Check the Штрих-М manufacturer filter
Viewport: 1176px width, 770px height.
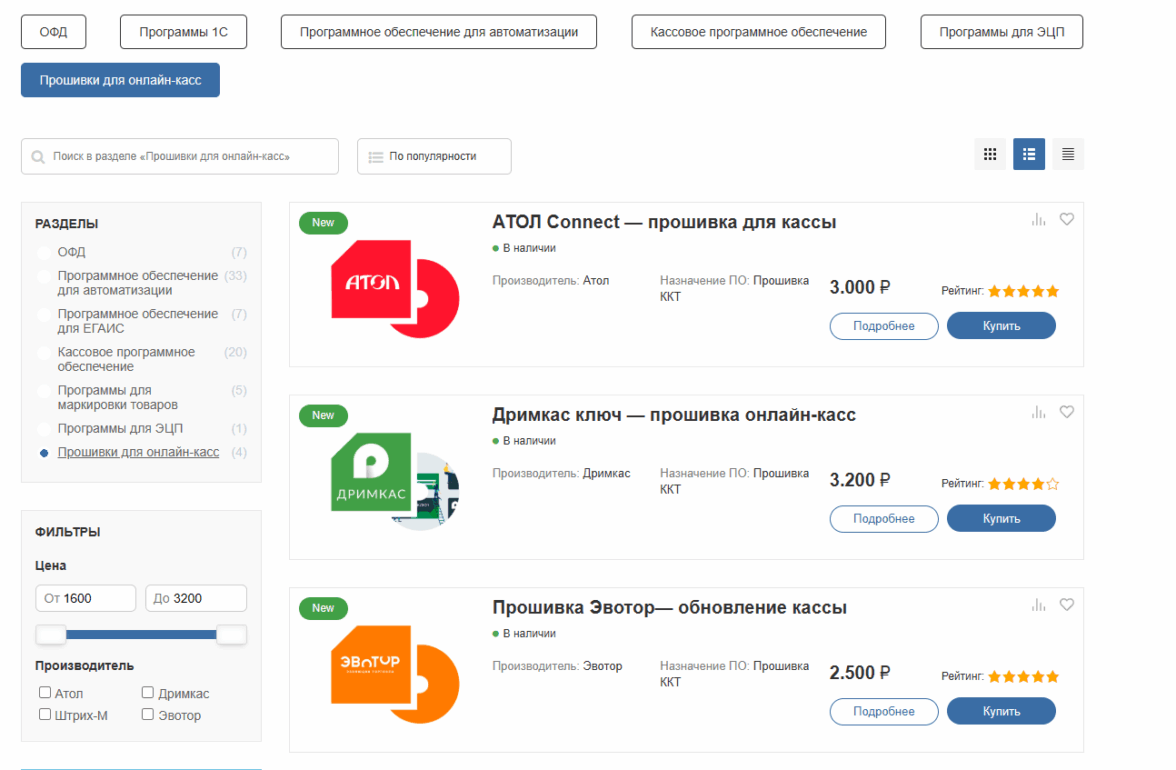tap(45, 715)
